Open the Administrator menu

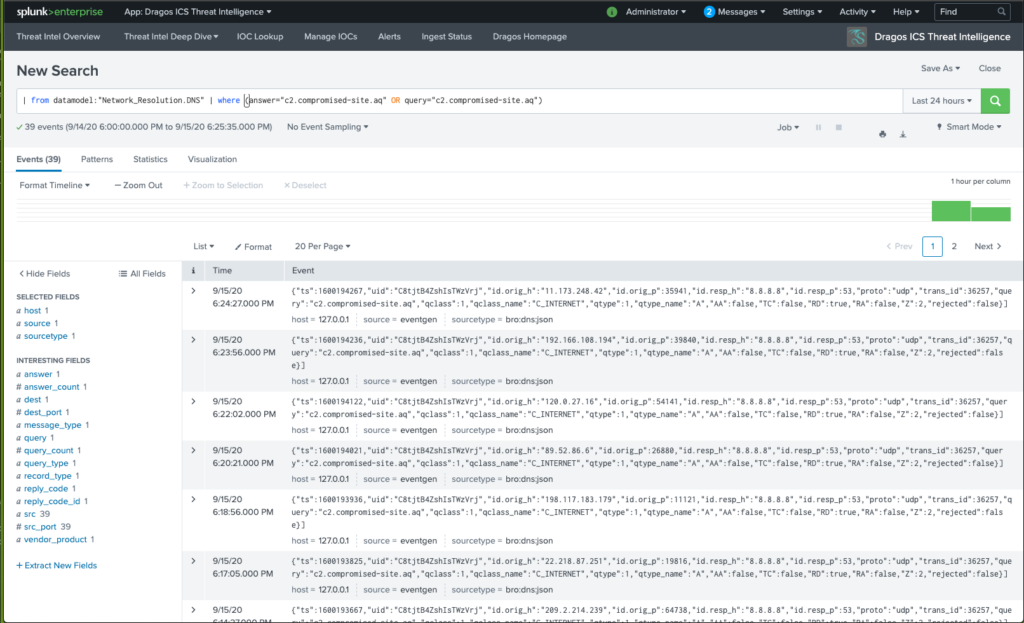point(656,12)
